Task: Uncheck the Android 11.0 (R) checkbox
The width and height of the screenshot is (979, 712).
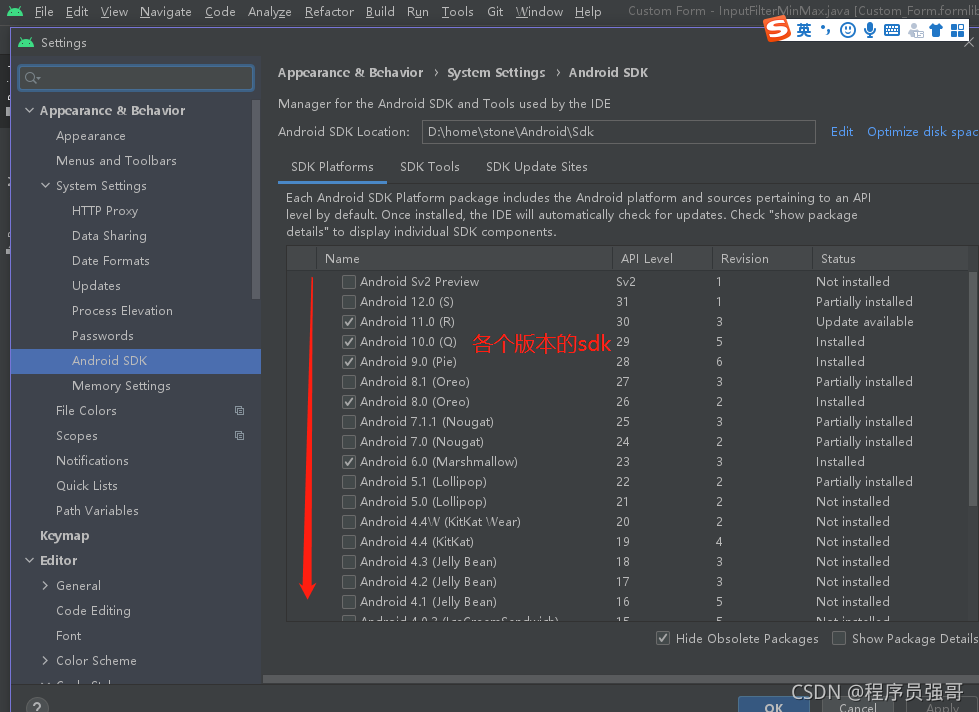Action: click(349, 322)
